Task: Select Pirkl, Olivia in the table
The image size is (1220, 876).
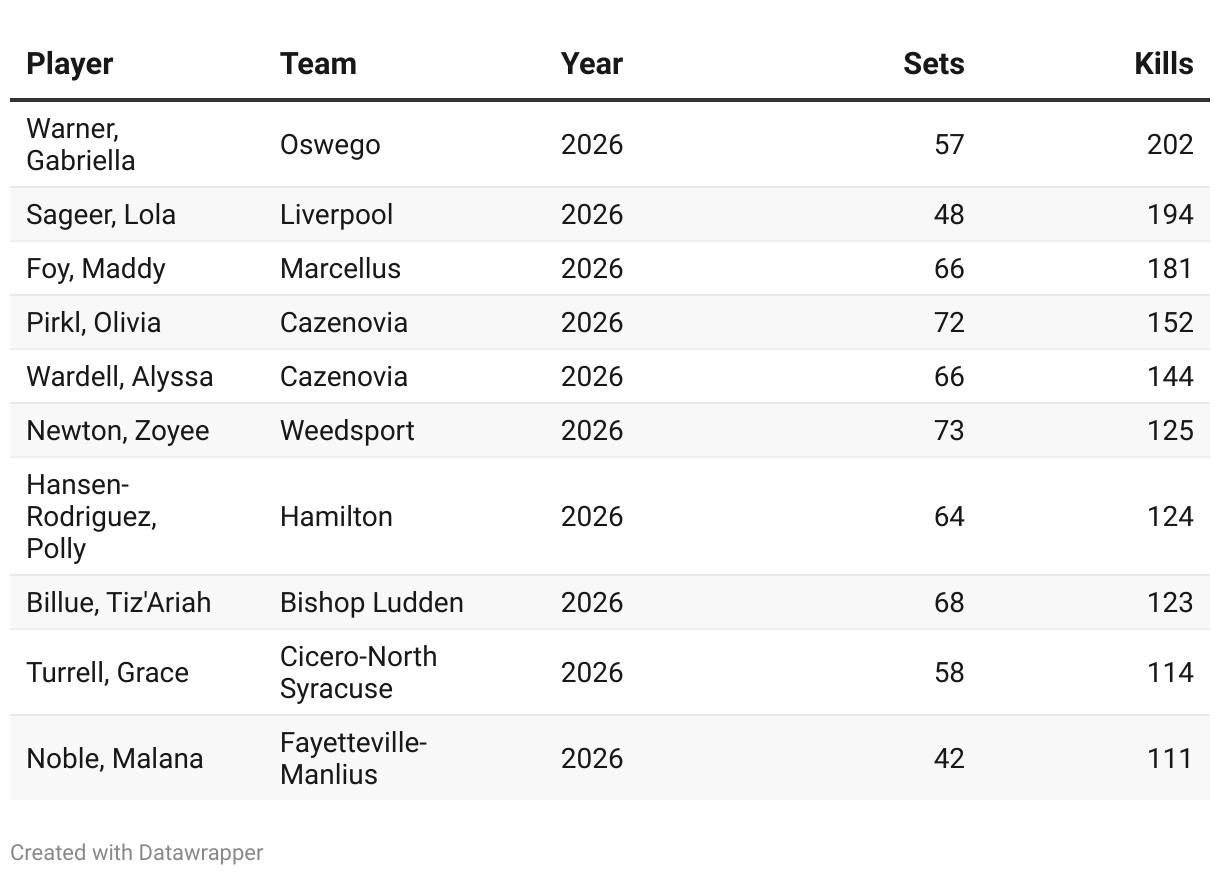Action: click(x=94, y=323)
